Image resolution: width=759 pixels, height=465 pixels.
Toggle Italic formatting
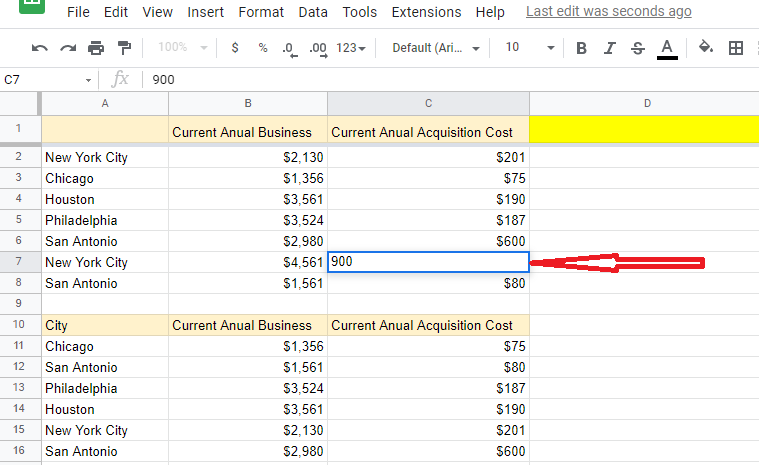click(610, 48)
